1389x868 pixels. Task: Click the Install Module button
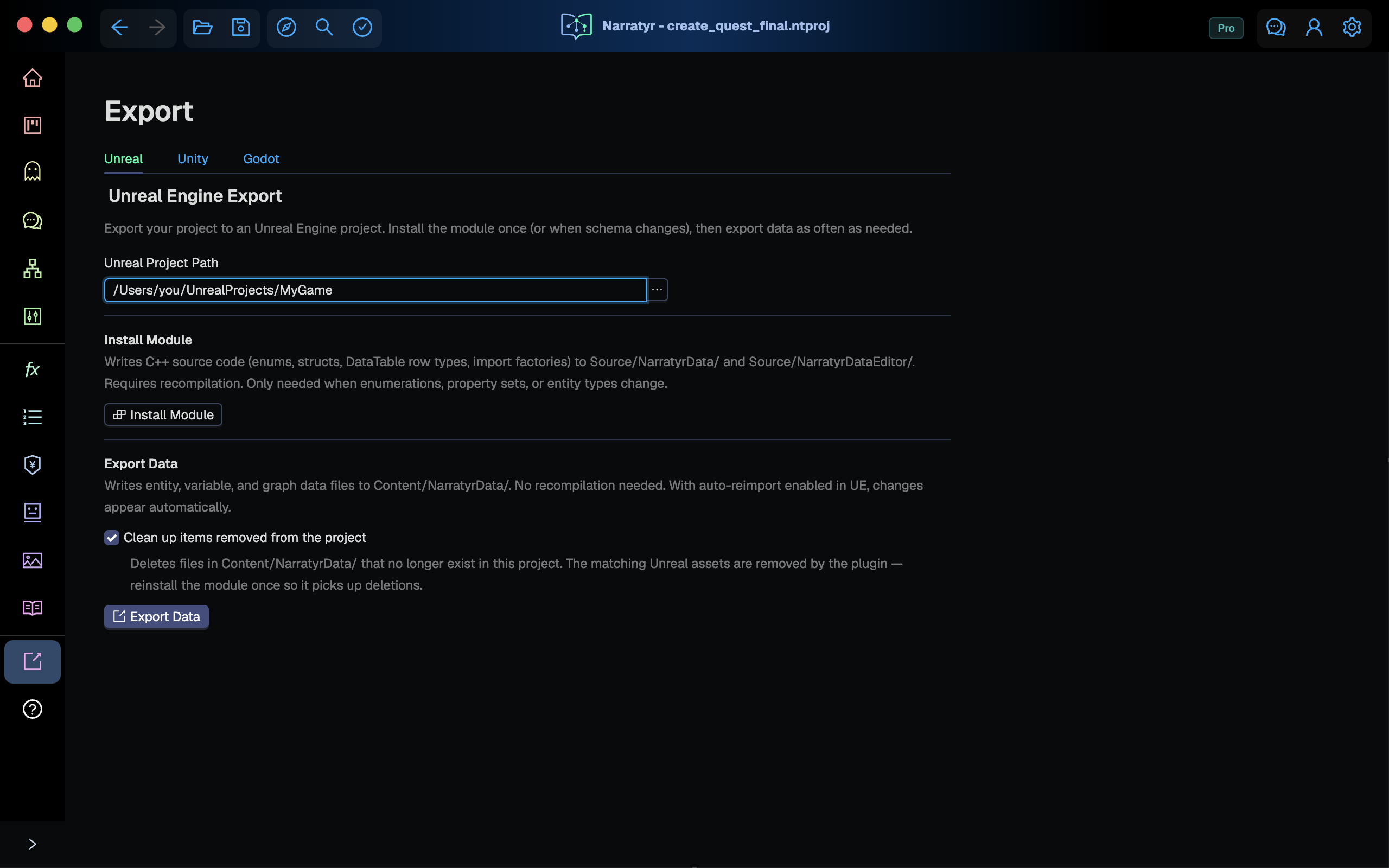[163, 414]
